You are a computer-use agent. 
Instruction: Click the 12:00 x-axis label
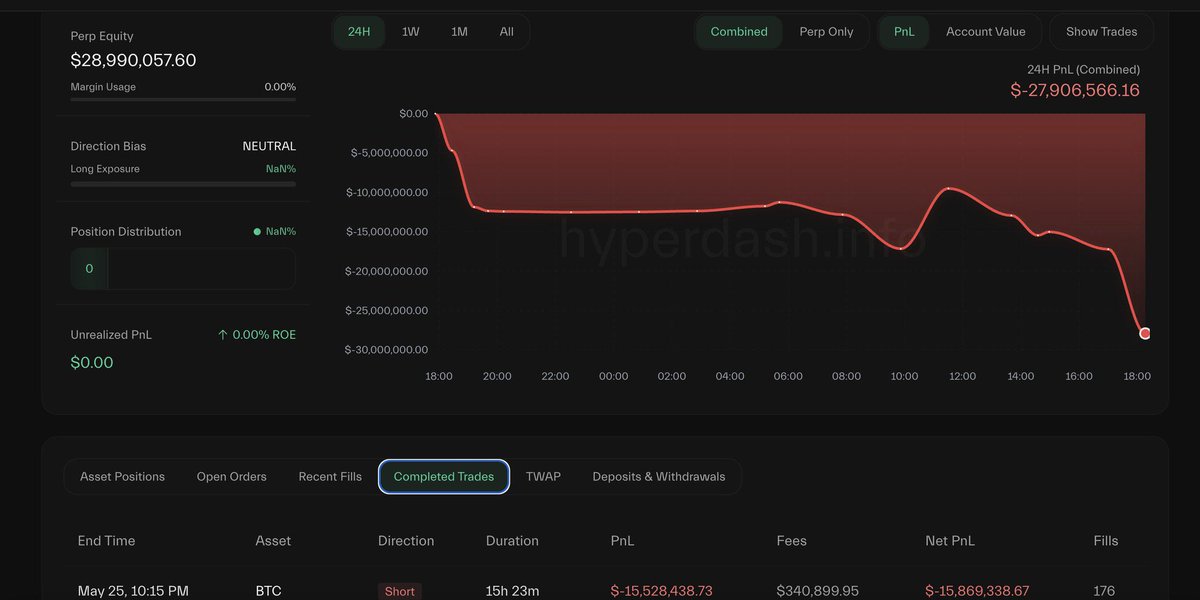[962, 376]
